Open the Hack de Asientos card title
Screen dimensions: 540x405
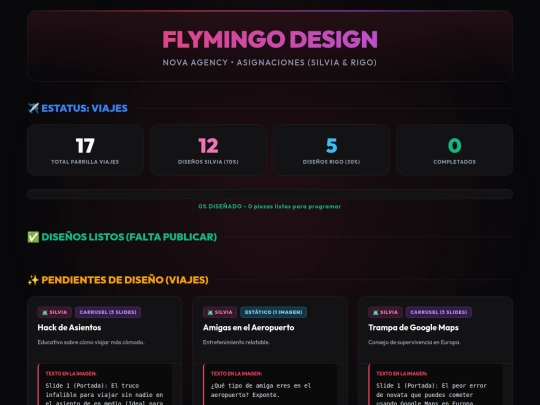69,328
